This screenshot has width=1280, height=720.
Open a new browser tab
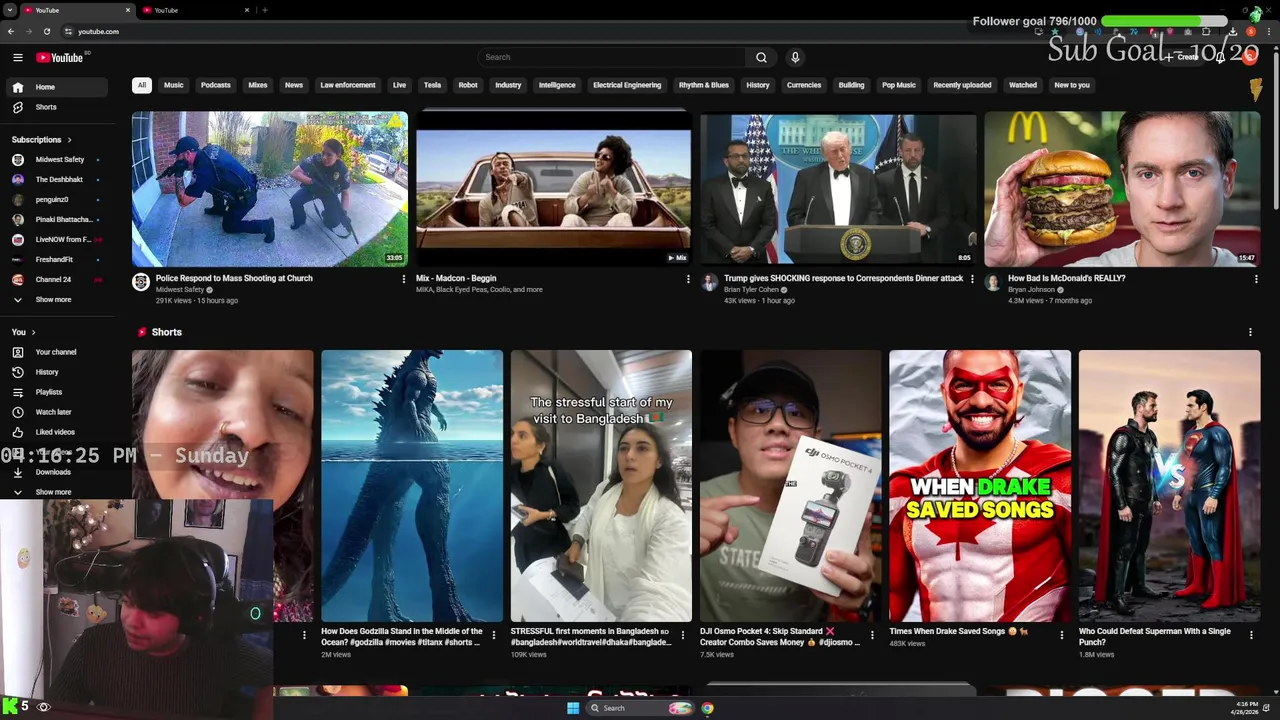coord(265,10)
